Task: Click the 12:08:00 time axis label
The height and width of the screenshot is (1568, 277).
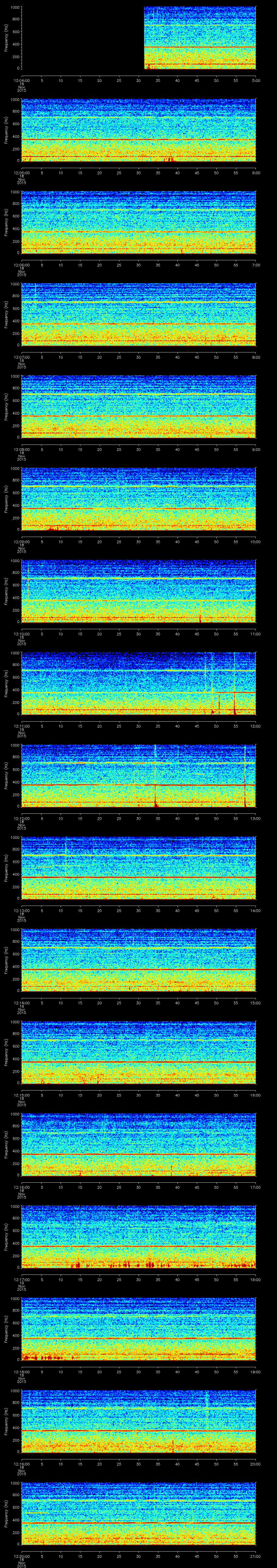Action: 21,449
